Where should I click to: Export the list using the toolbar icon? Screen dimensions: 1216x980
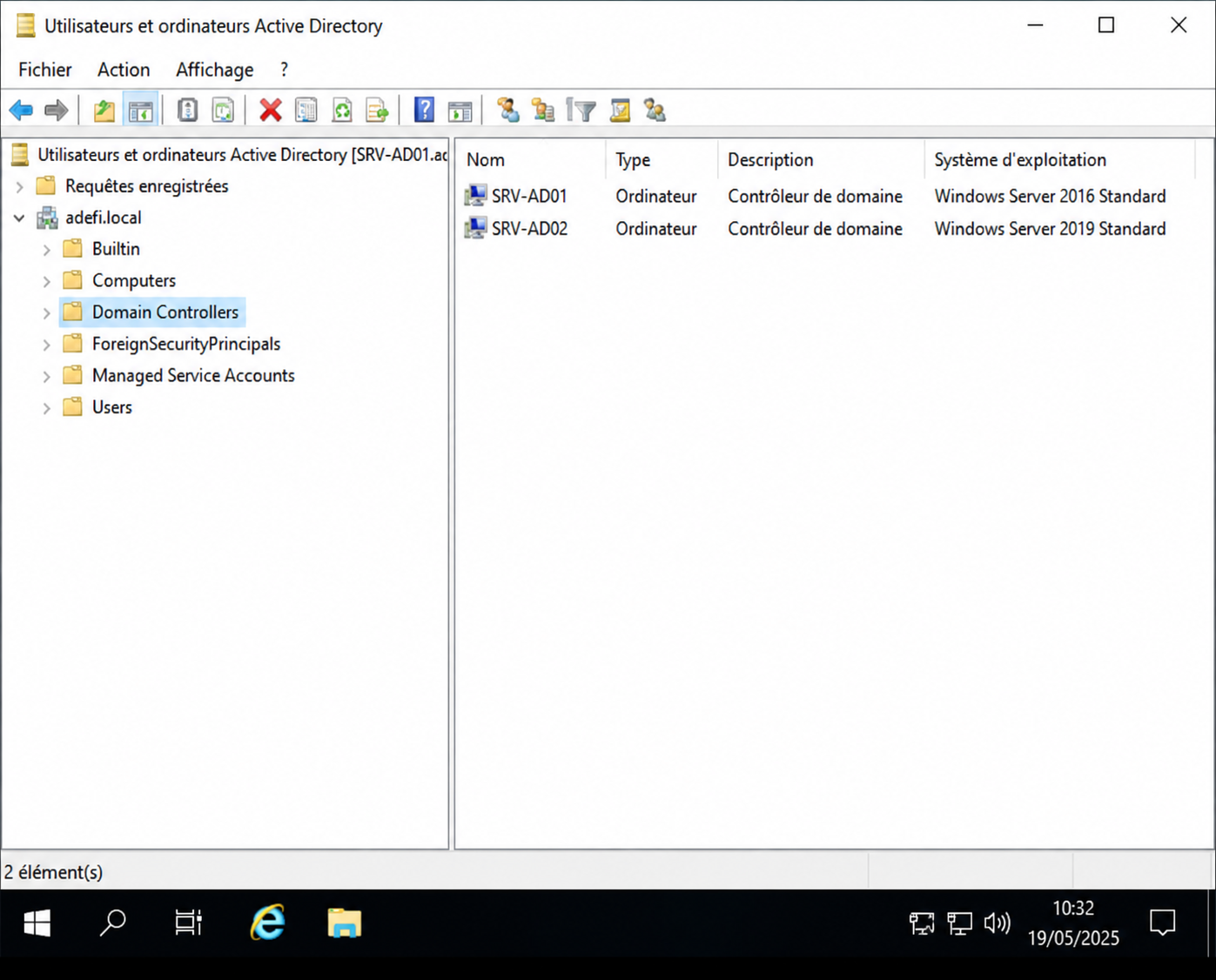coord(377,111)
